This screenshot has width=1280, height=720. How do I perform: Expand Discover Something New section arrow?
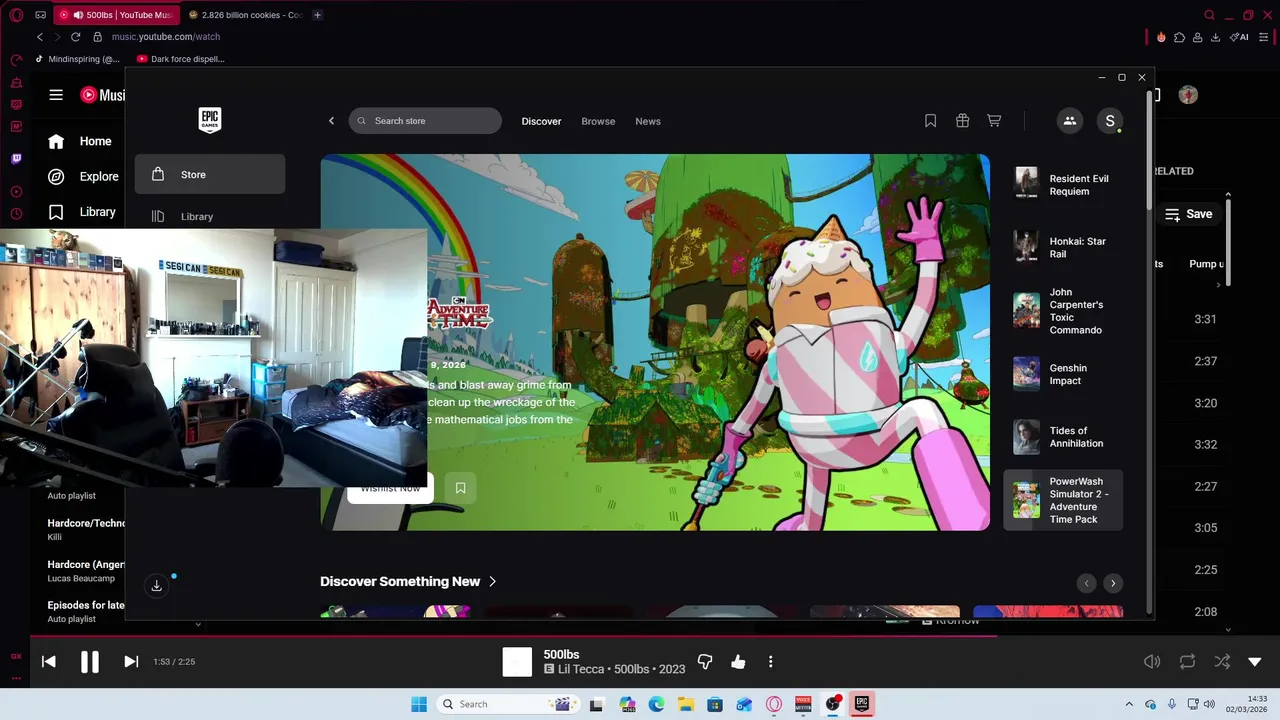492,581
